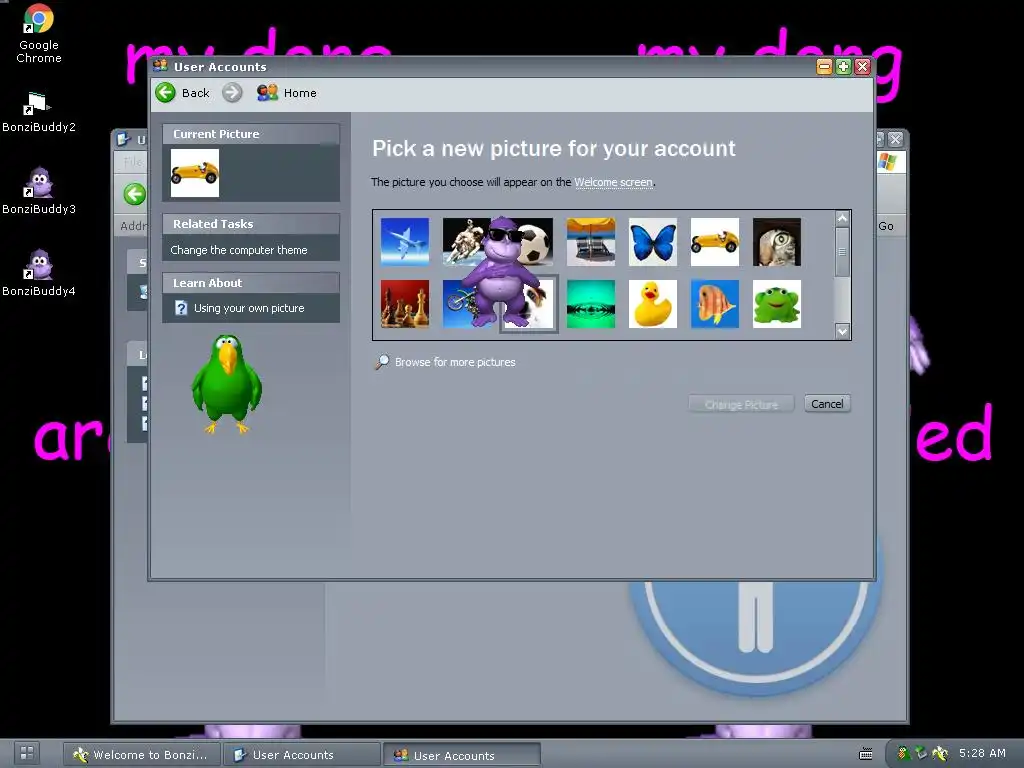
Task: Open the BonziBuddy3 desktop shortcut
Action: point(39,191)
